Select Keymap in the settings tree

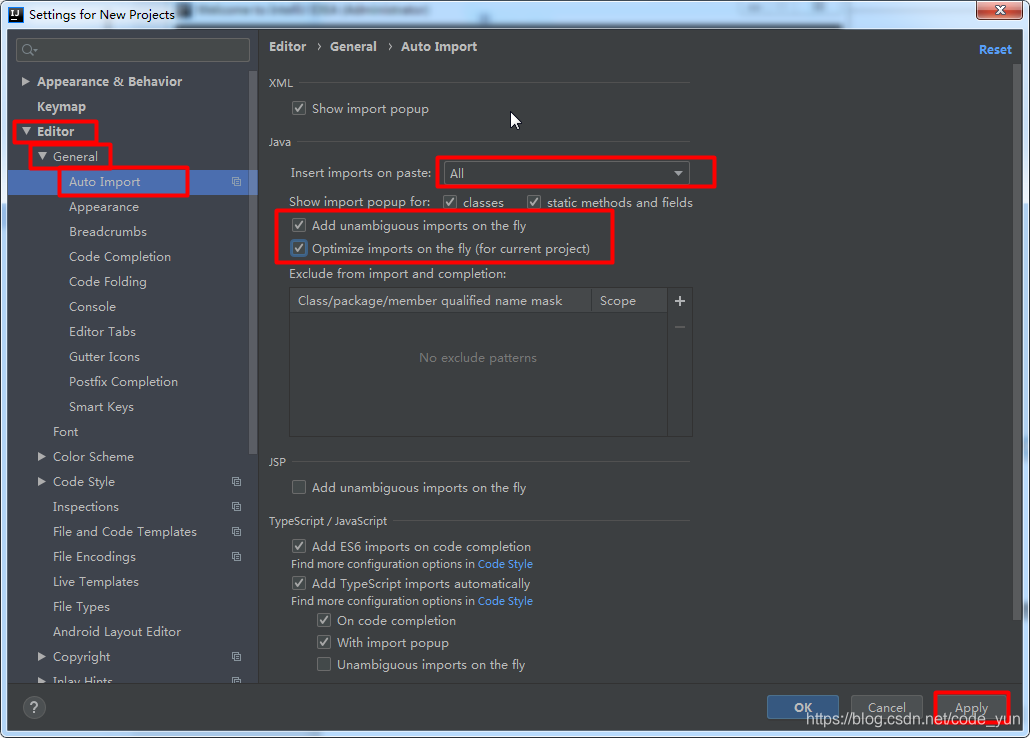pos(61,106)
